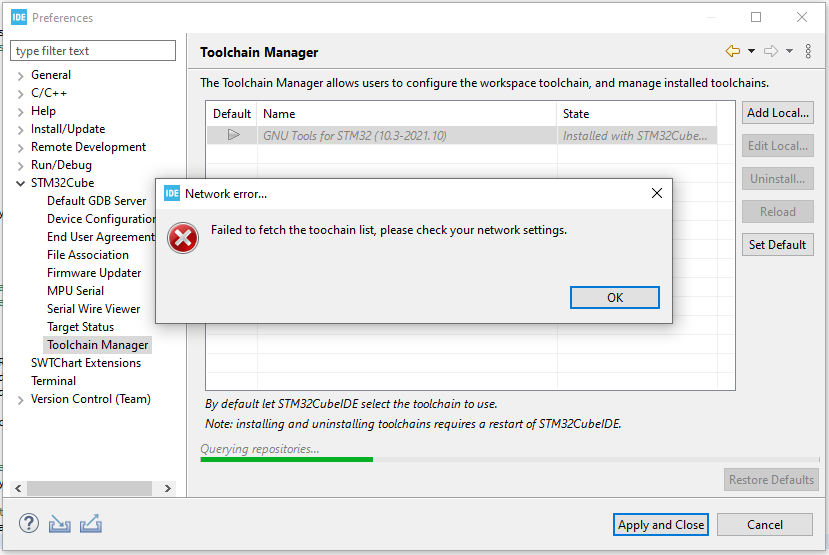
Task: Select Default GDB Server preference page
Action: [x=96, y=201]
